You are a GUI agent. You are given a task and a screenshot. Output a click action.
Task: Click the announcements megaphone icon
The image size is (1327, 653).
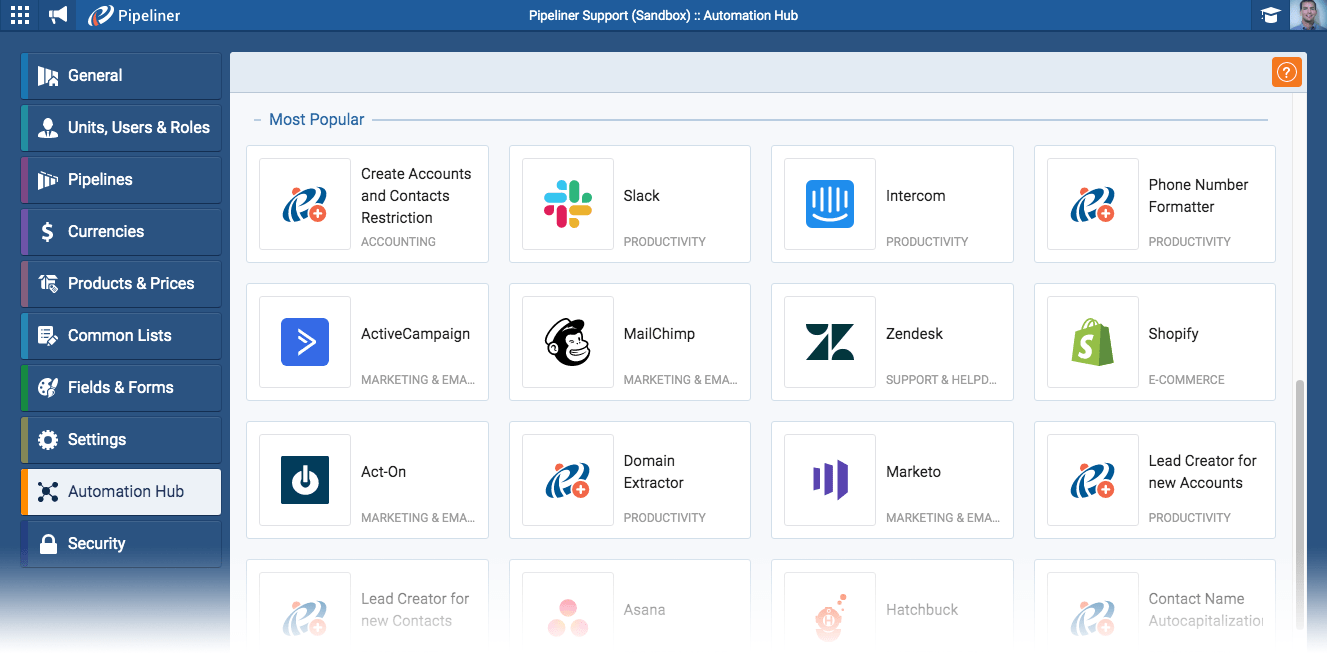click(56, 15)
